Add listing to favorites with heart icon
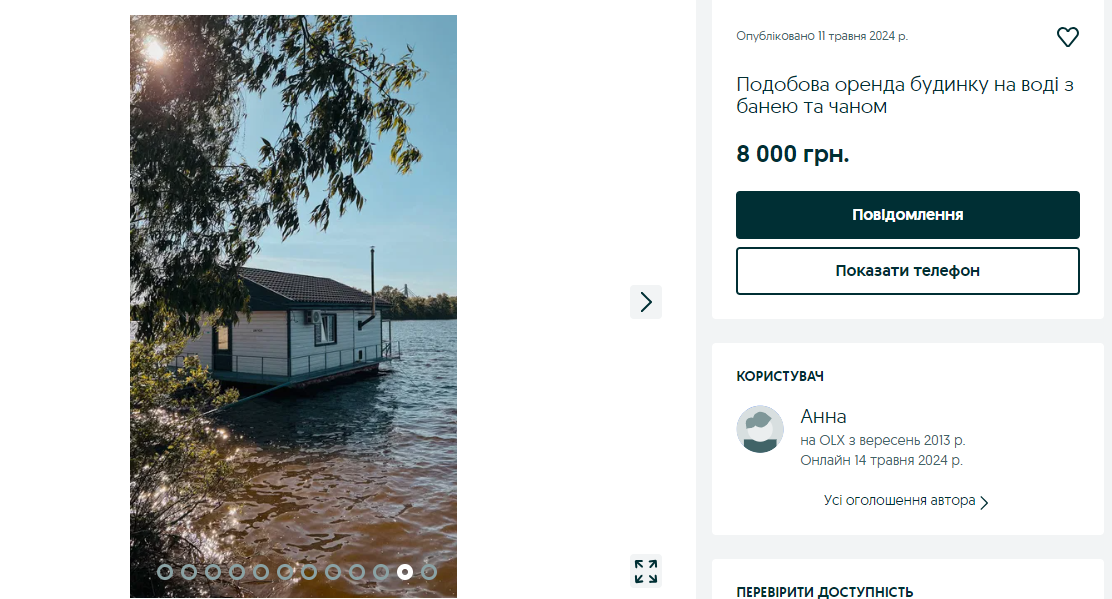The height and width of the screenshot is (599, 1112). (x=1067, y=37)
